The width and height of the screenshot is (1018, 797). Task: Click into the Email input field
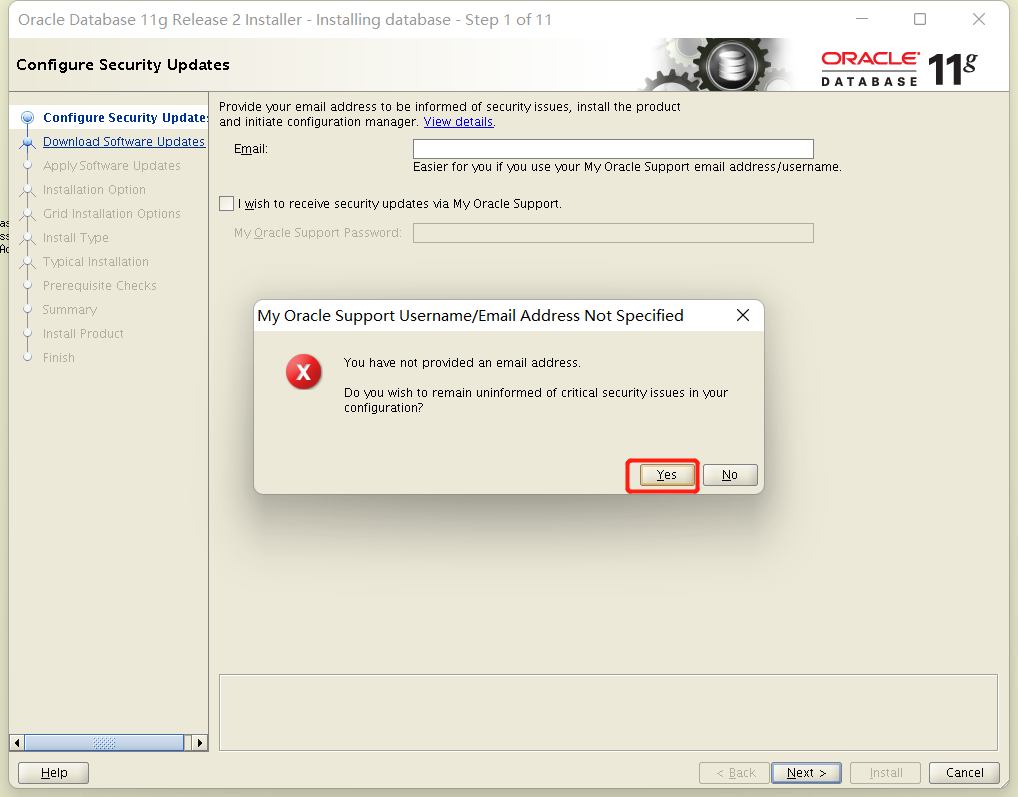click(613, 149)
